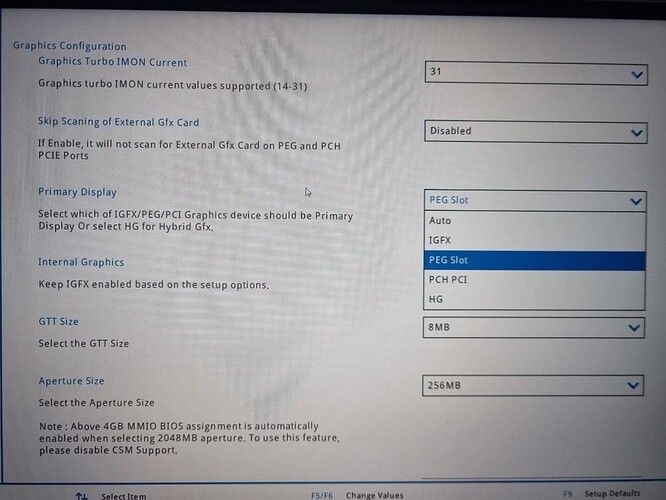The width and height of the screenshot is (666, 500).
Task: Pick the highlighted PEG Slot option
Action: 448,260
